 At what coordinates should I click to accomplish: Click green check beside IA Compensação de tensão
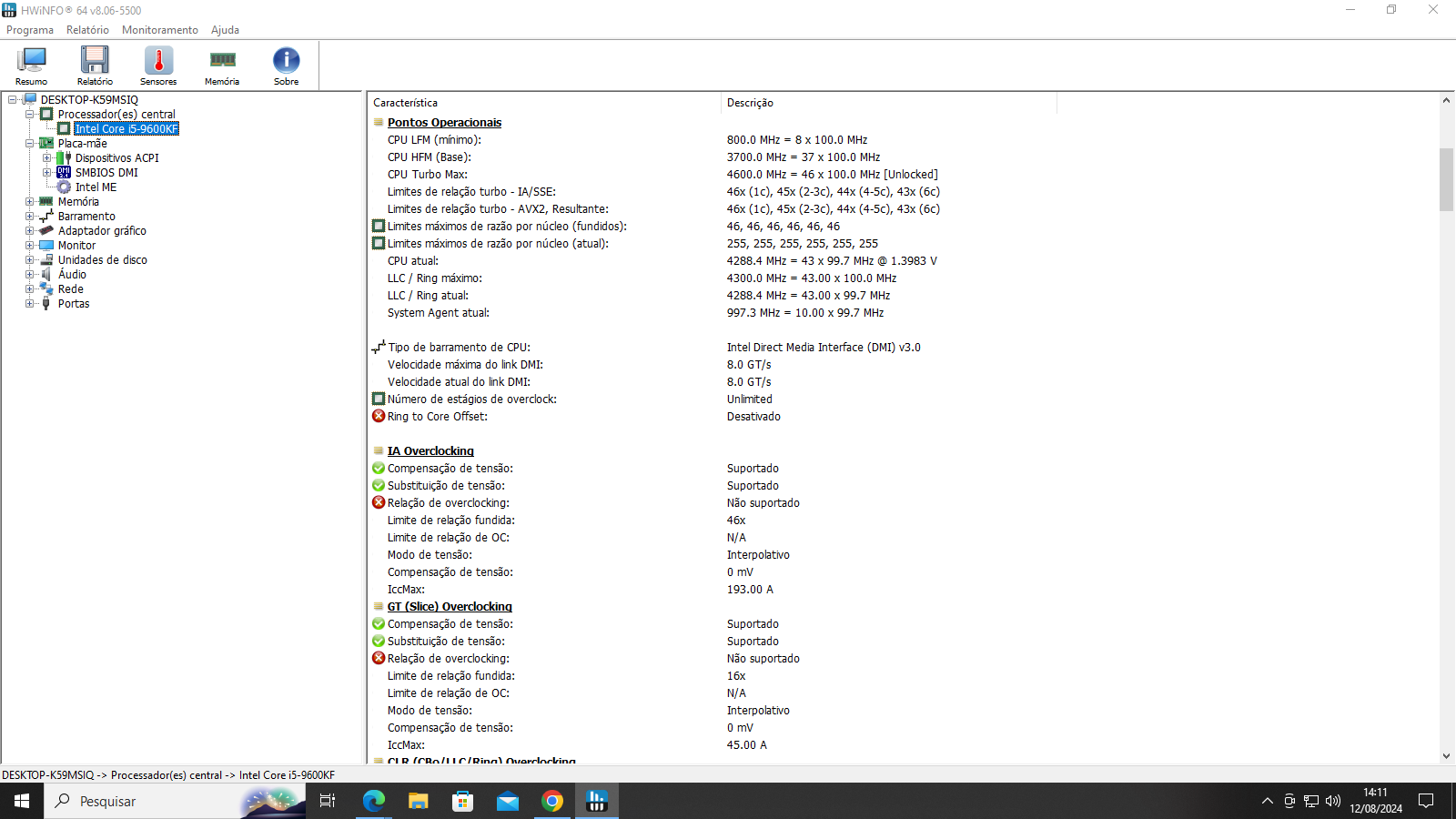tap(379, 468)
